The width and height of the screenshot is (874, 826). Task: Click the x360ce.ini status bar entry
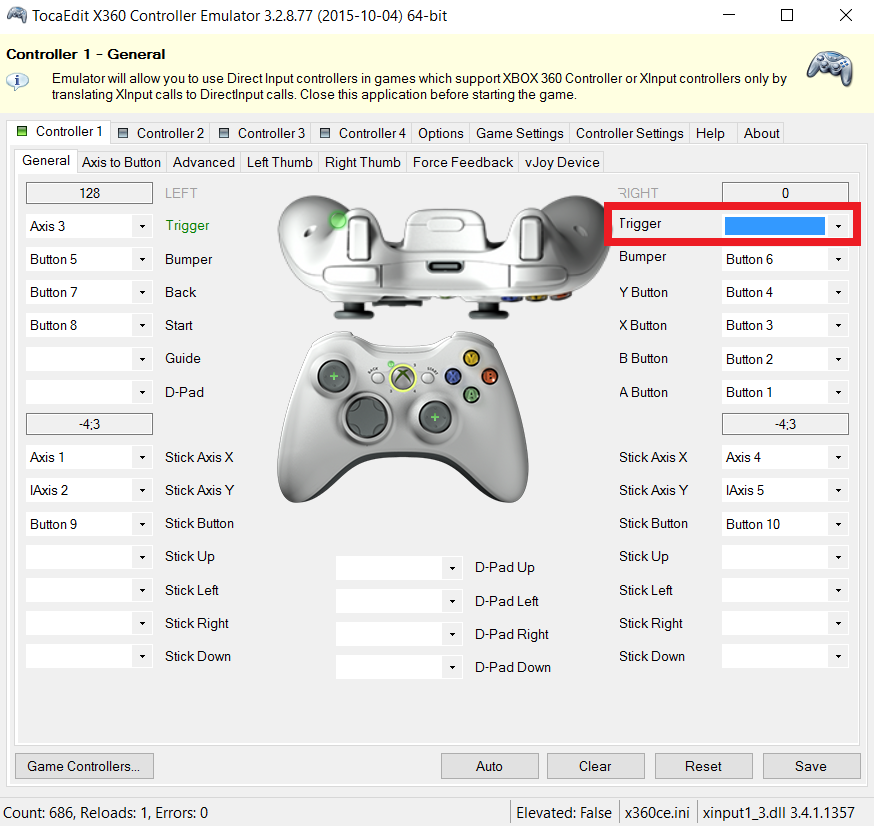pyautogui.click(x=657, y=813)
